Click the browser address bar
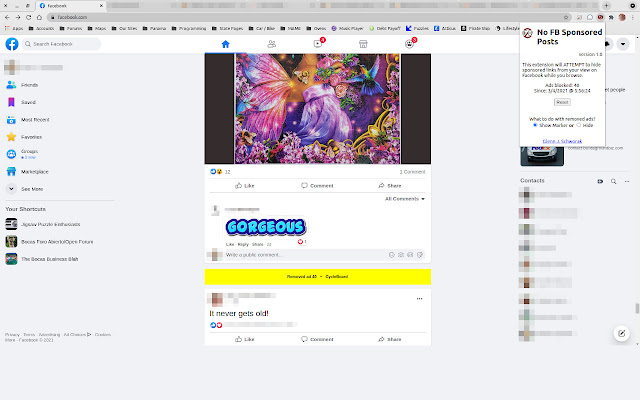This screenshot has height=400, width=640. tap(309, 17)
